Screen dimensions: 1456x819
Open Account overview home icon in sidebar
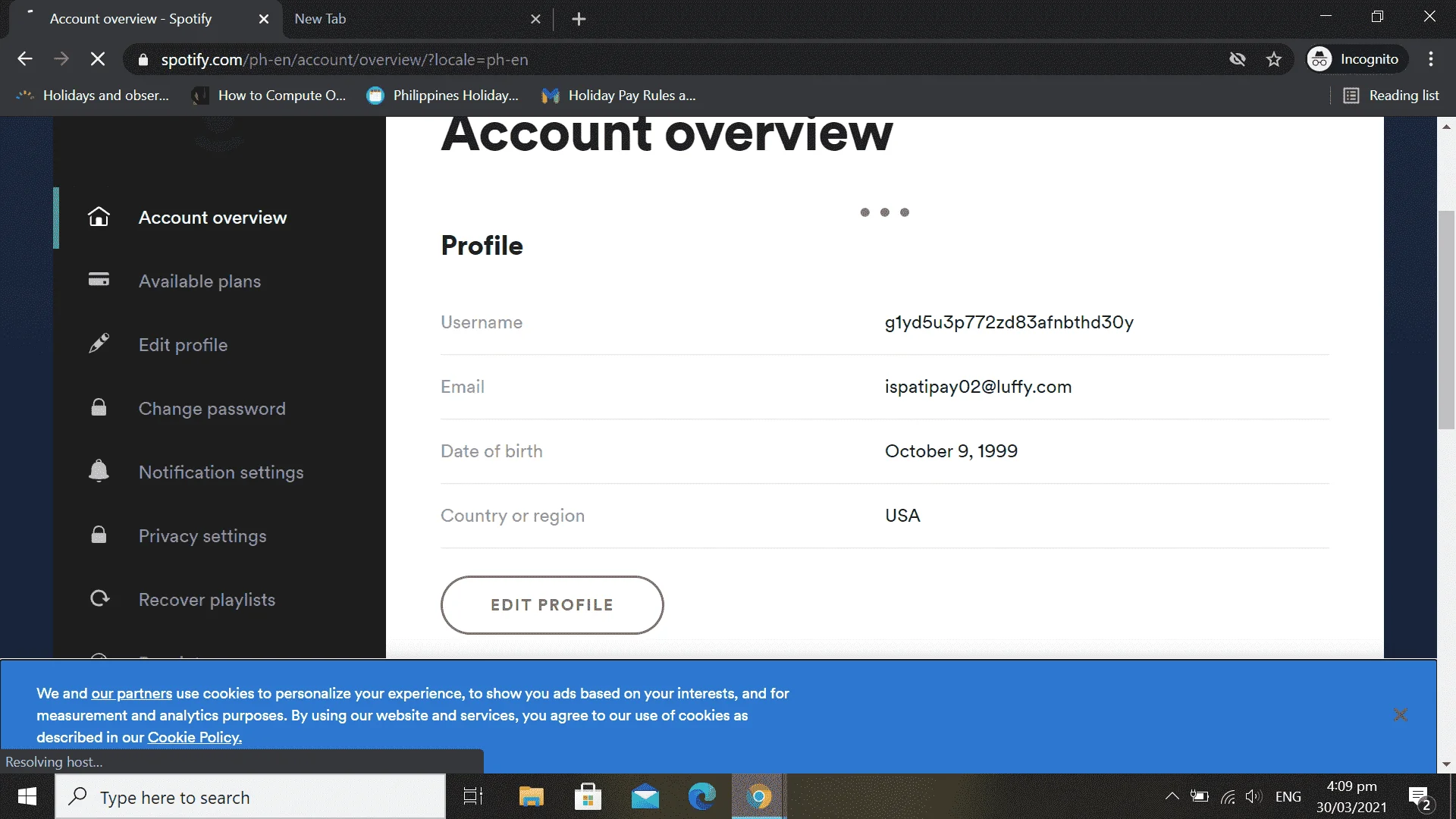click(x=99, y=218)
